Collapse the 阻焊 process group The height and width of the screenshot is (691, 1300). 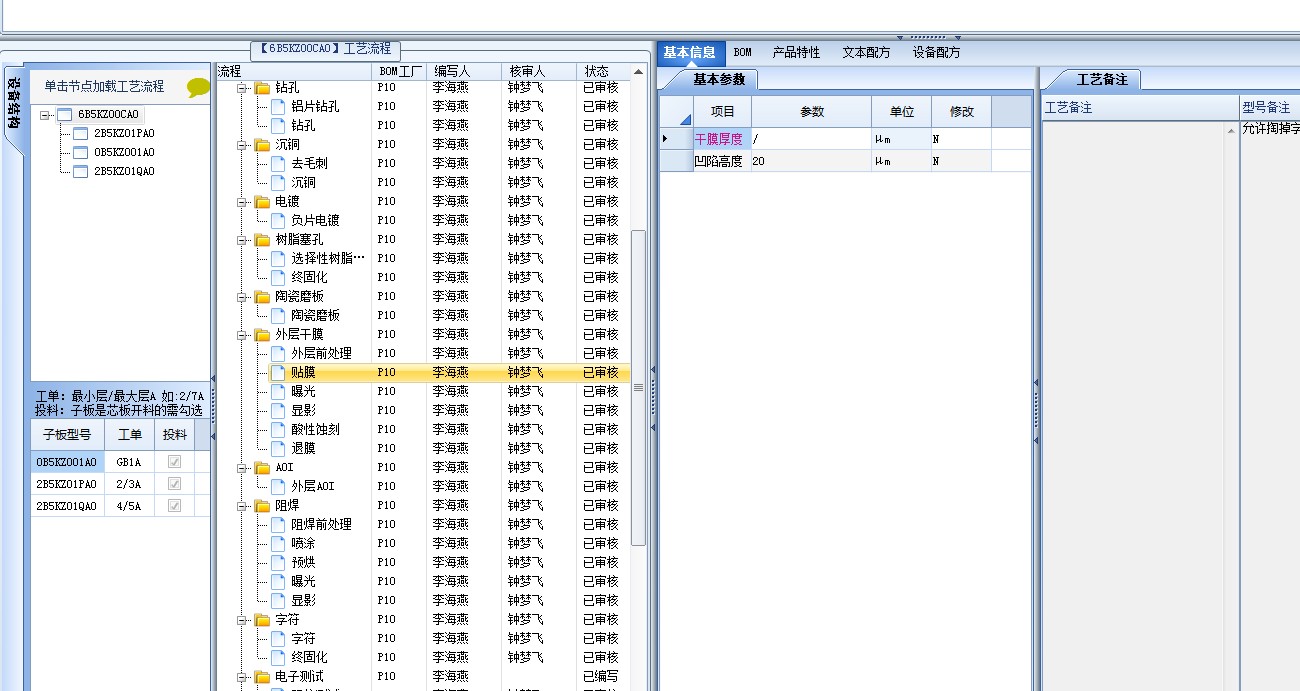[241, 506]
